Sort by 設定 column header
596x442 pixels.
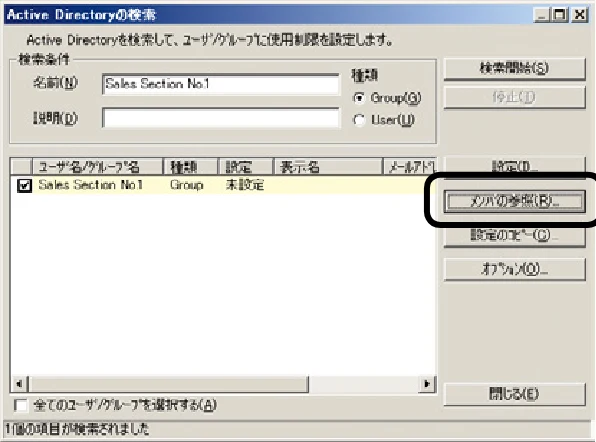coord(246,167)
